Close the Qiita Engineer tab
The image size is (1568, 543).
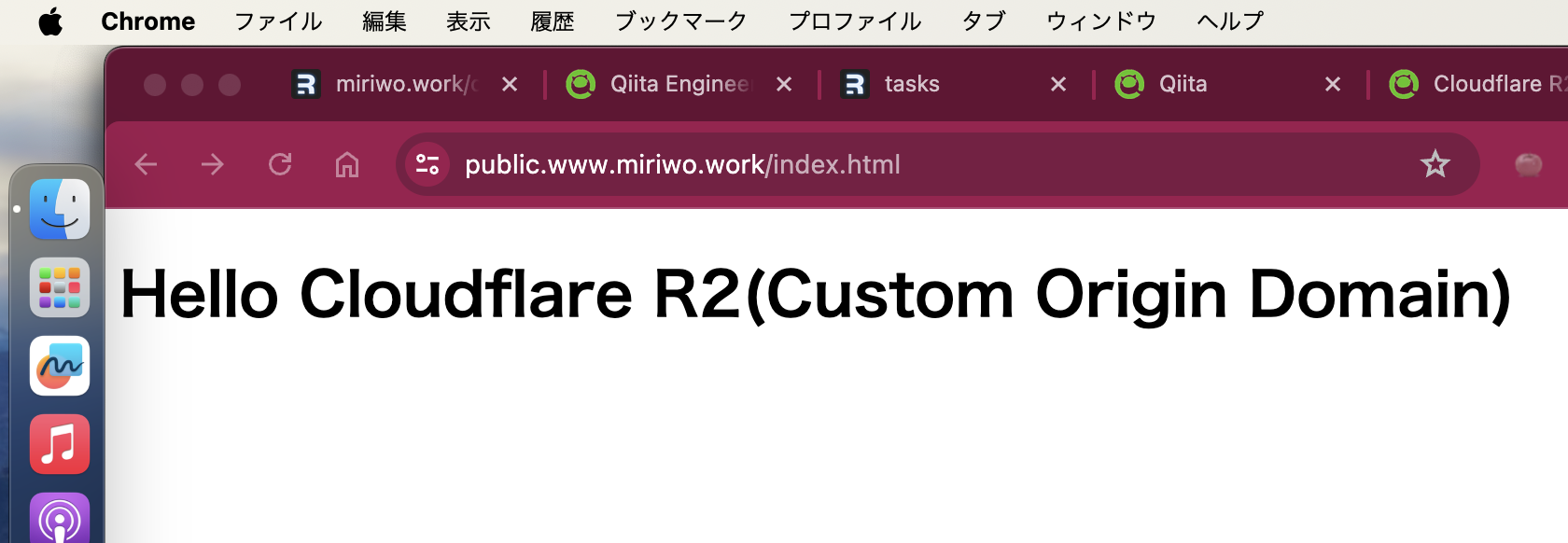(784, 84)
